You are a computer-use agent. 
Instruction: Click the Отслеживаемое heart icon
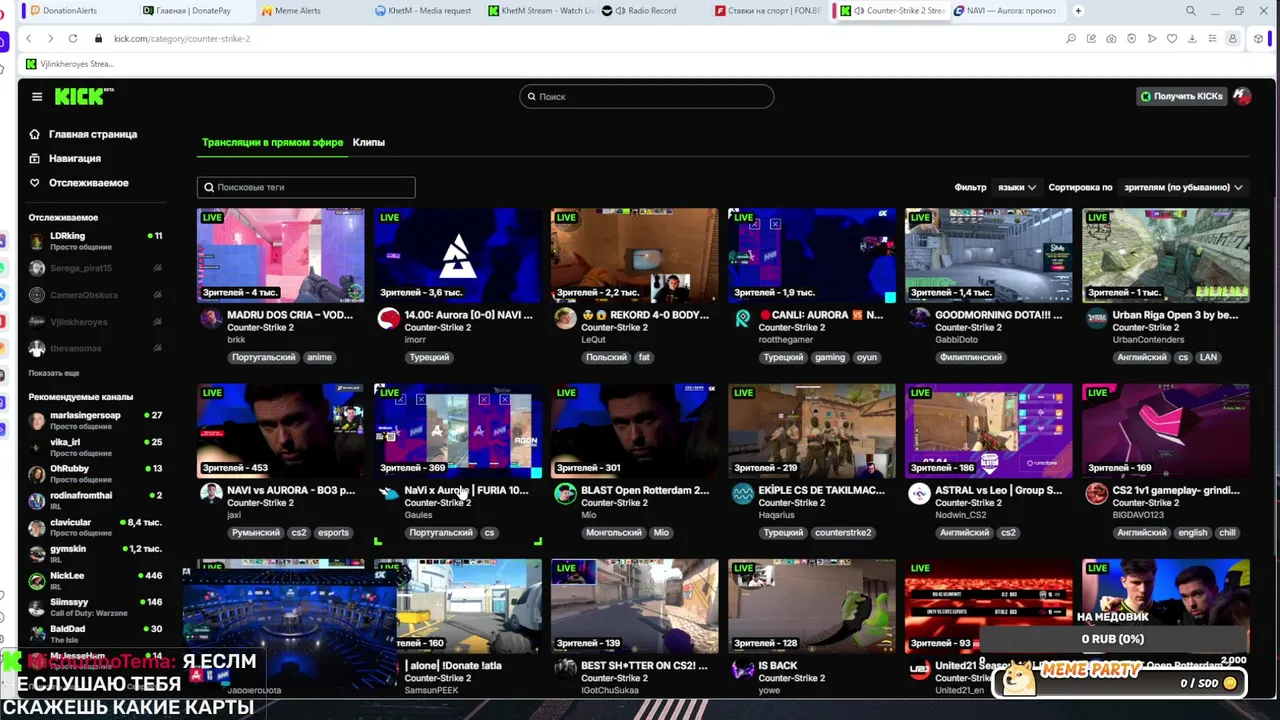[x=34, y=183]
